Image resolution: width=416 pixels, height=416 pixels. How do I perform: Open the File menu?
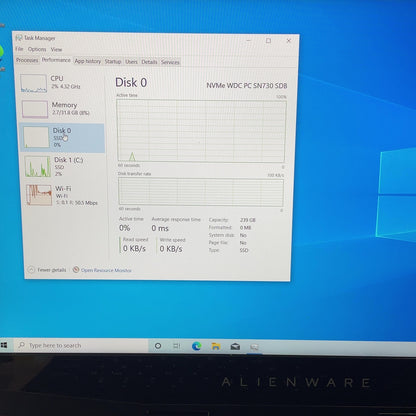coord(19,49)
